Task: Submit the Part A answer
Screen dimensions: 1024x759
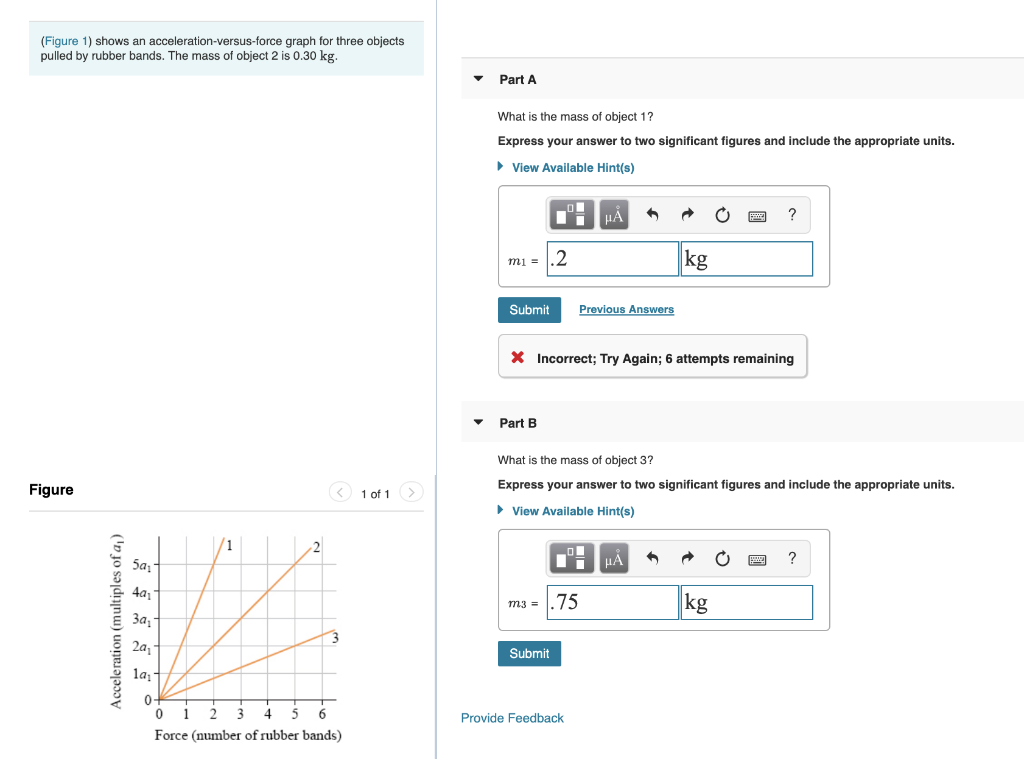Action: click(x=529, y=309)
